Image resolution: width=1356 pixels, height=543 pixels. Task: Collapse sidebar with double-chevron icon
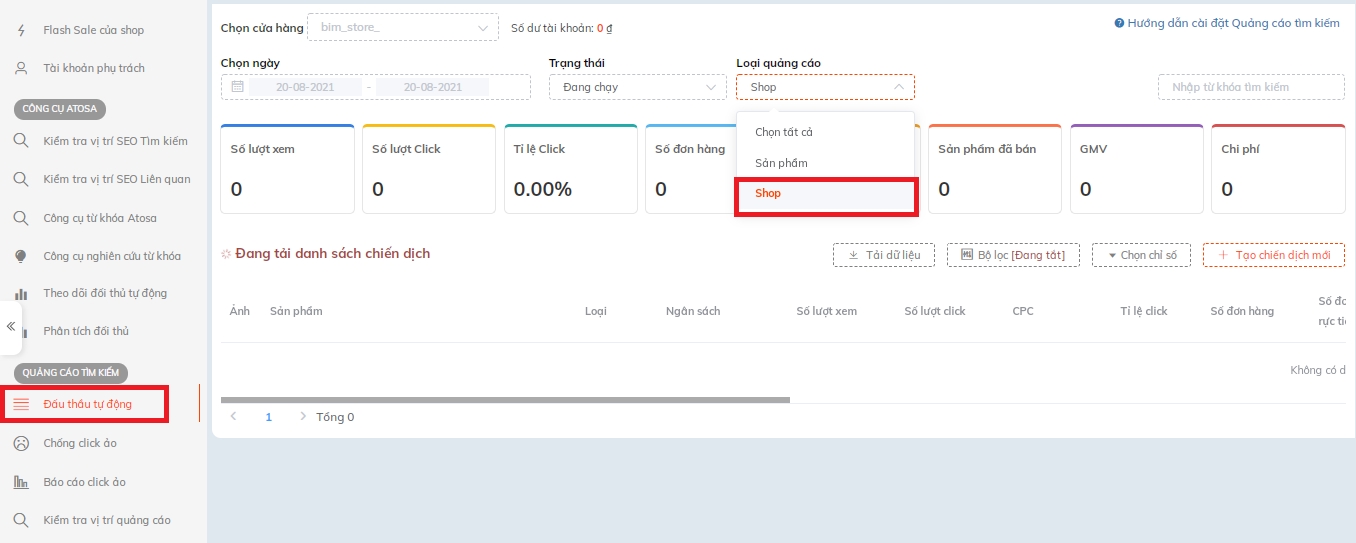click(x=11, y=327)
